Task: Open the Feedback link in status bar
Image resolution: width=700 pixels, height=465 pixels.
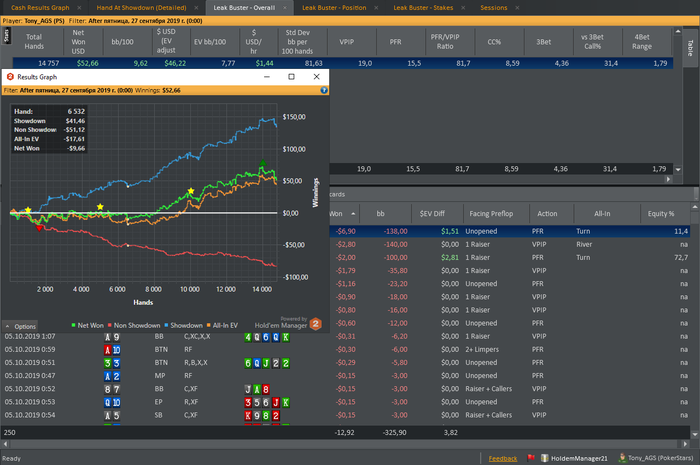Action: (x=503, y=458)
